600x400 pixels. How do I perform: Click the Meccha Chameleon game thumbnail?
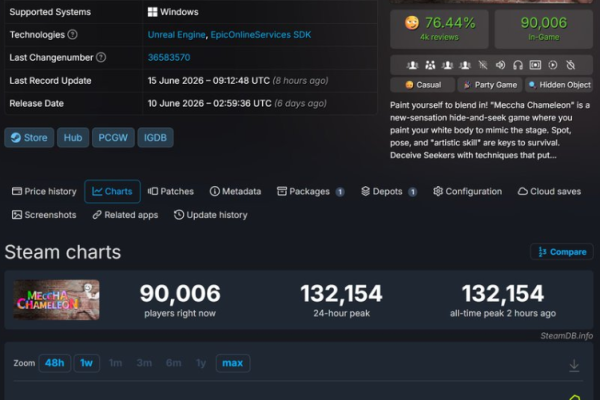57,300
